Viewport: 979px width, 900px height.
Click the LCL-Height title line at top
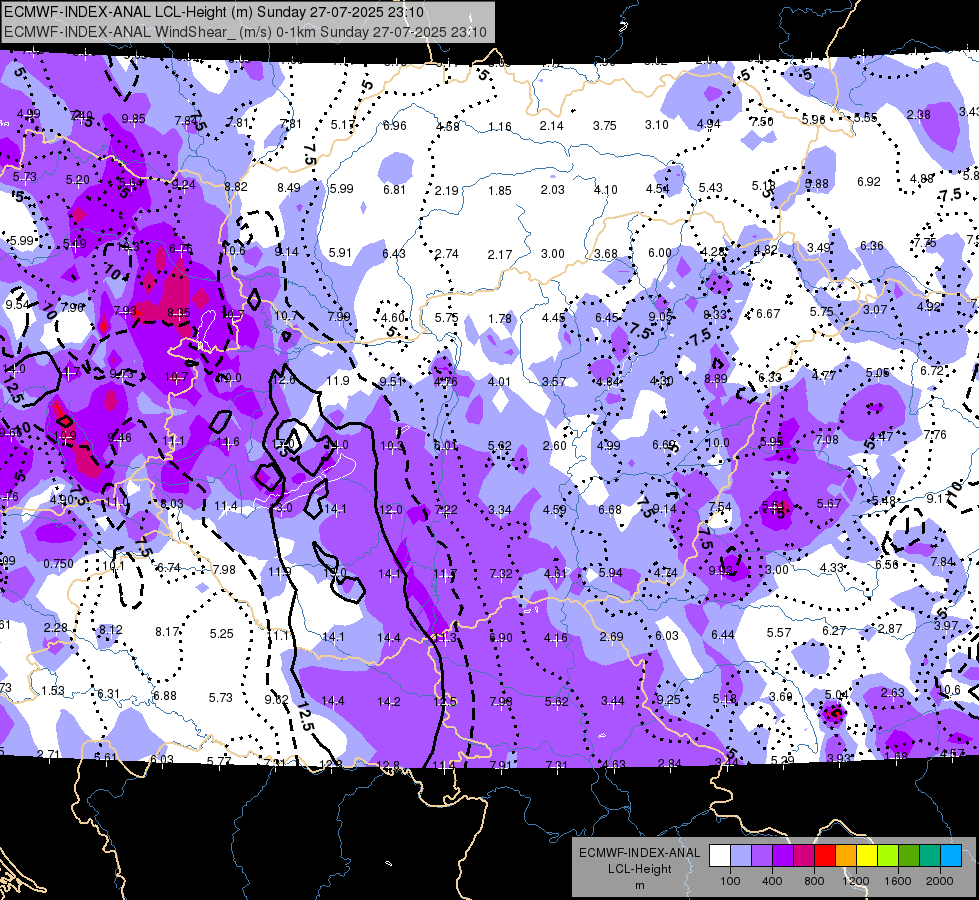214,12
